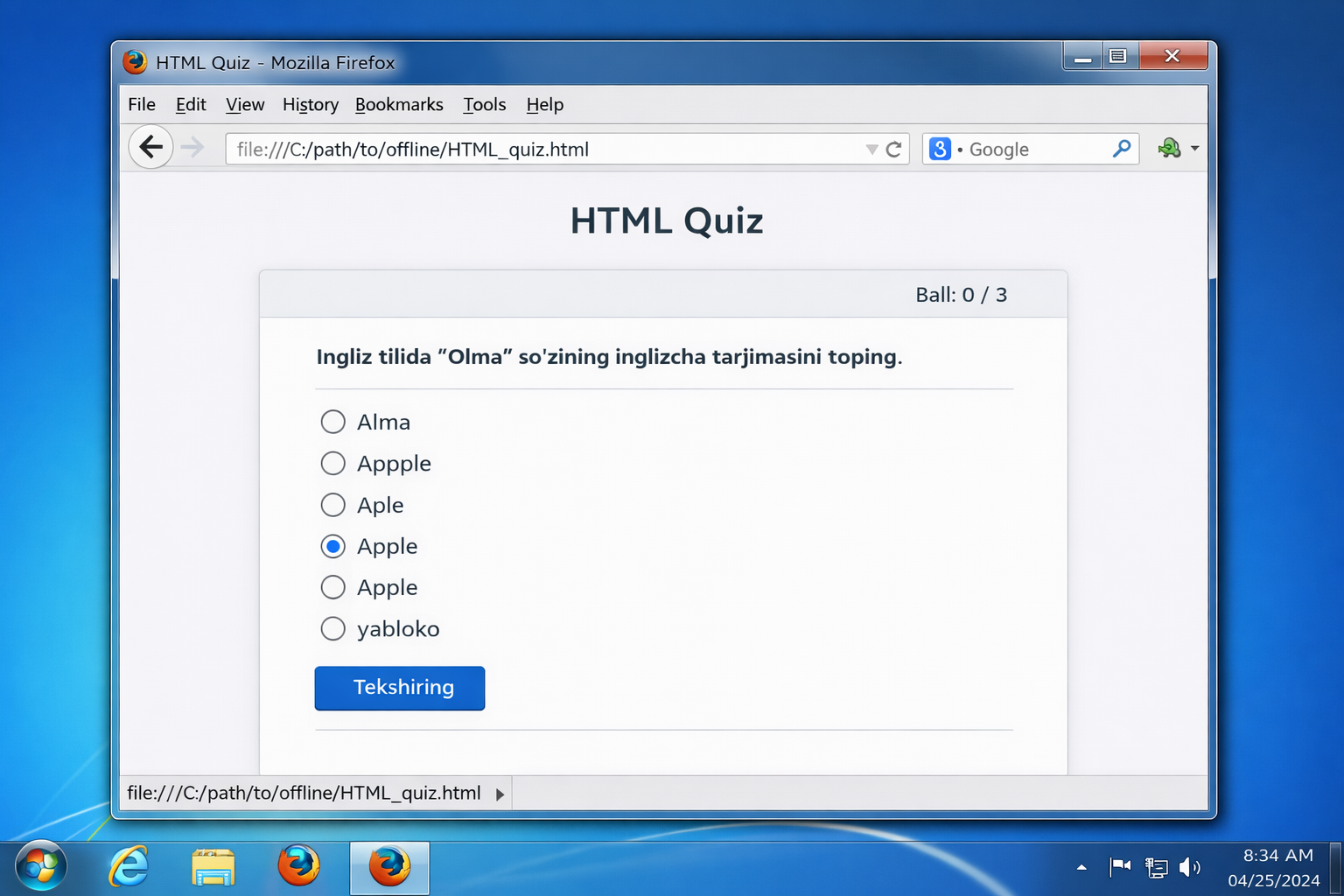
Task: Open Windows Explorer folder from taskbar
Action: [213, 868]
